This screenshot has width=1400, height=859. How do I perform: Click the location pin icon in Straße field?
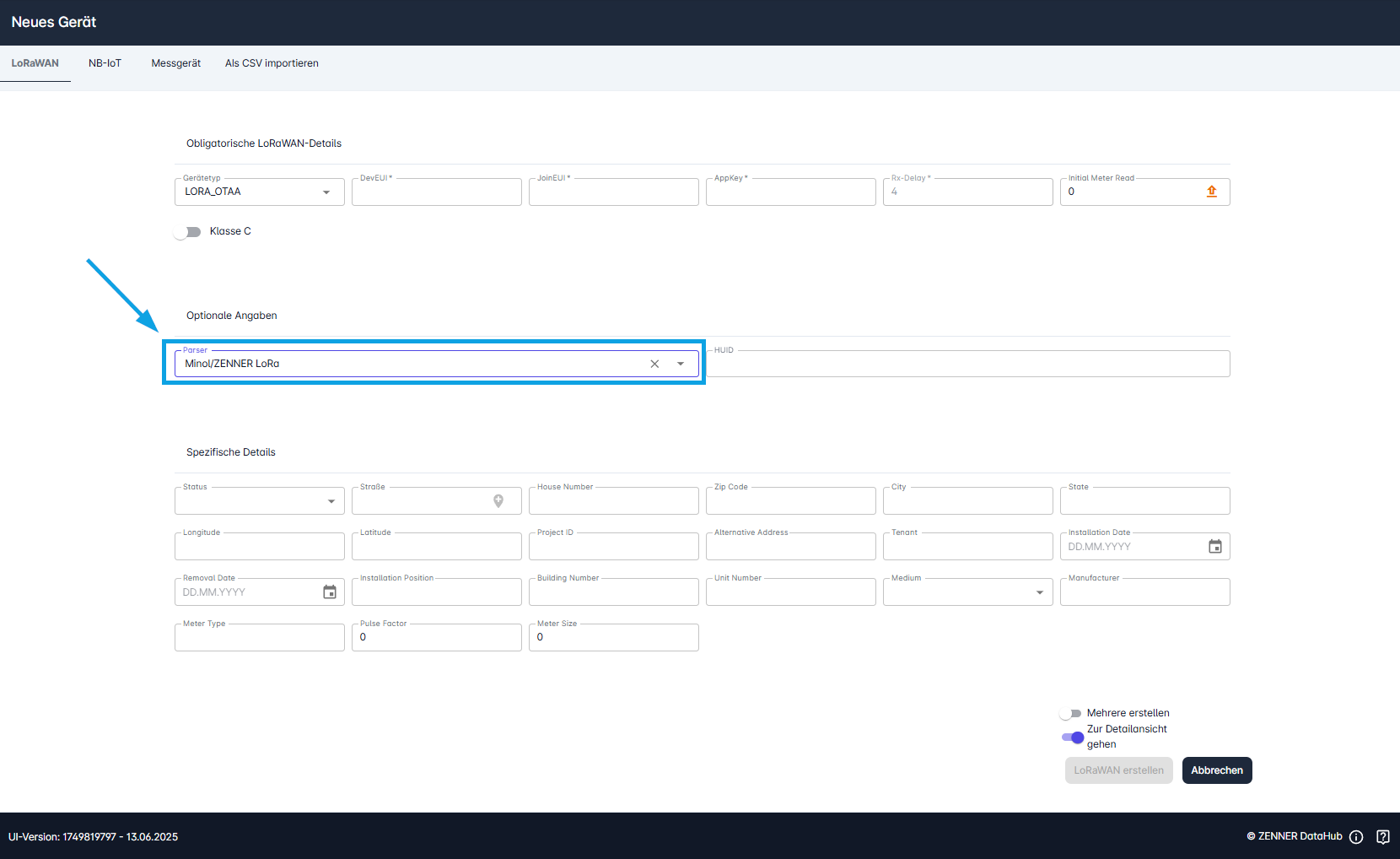point(499,500)
